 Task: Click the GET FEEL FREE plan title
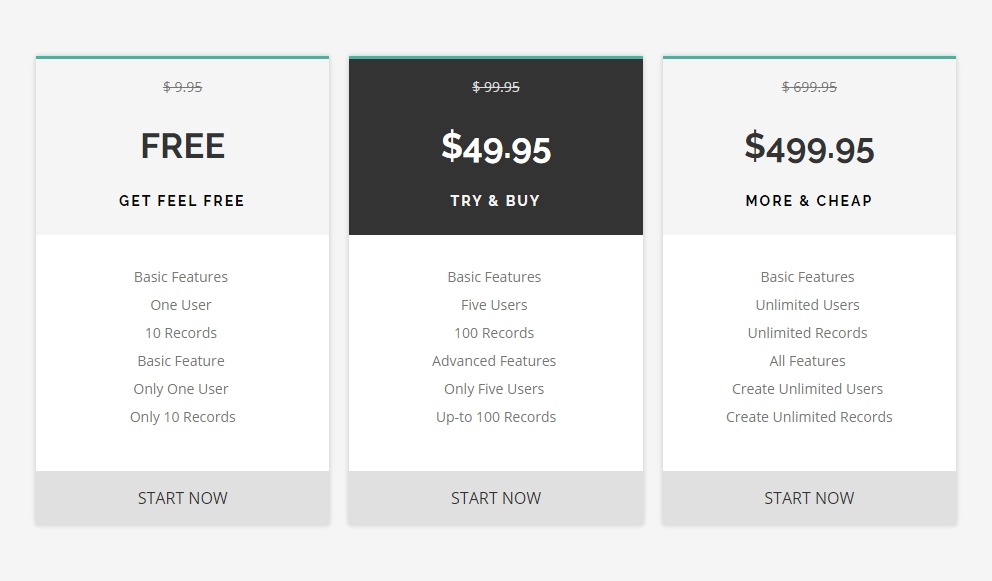[182, 201]
